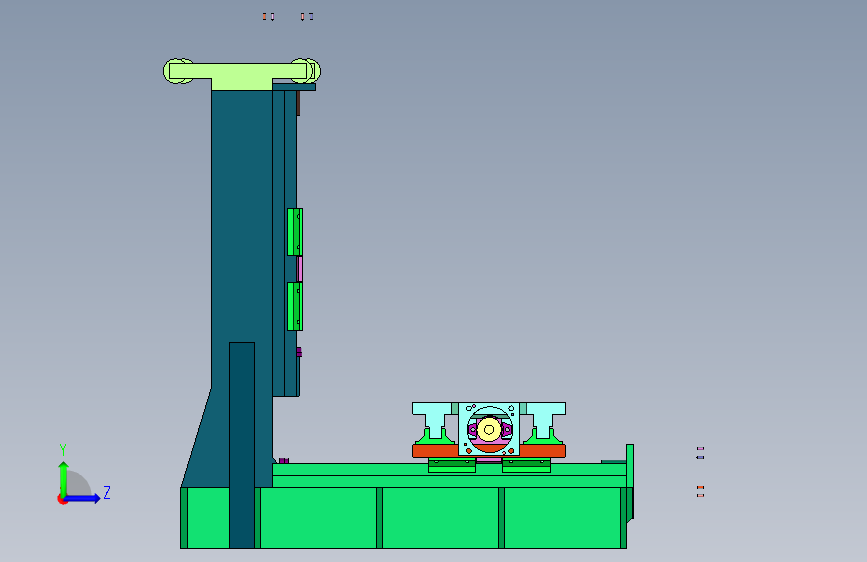The height and width of the screenshot is (562, 867).
Task: Select the rightmost green base frame panel
Action: (x=562, y=518)
